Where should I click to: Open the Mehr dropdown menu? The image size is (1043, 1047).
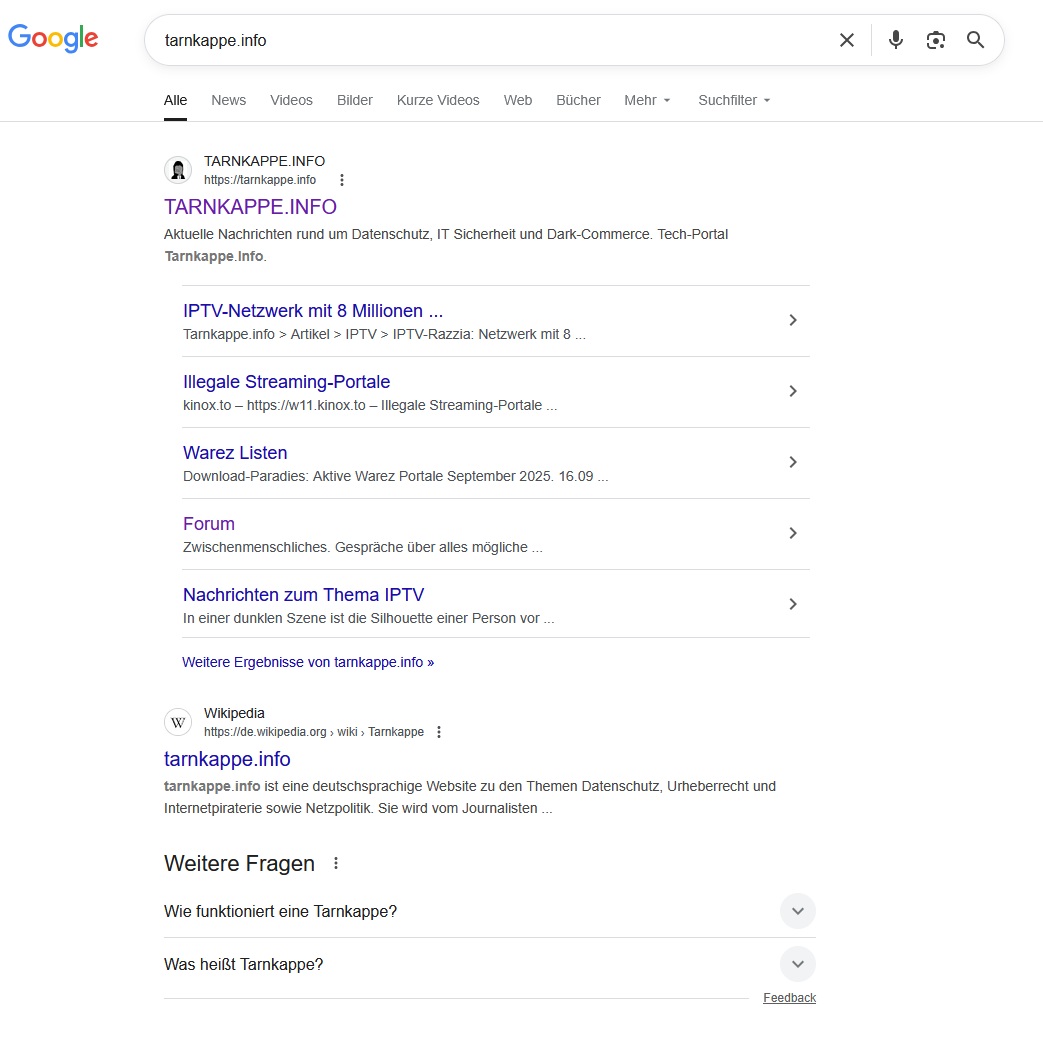point(647,100)
